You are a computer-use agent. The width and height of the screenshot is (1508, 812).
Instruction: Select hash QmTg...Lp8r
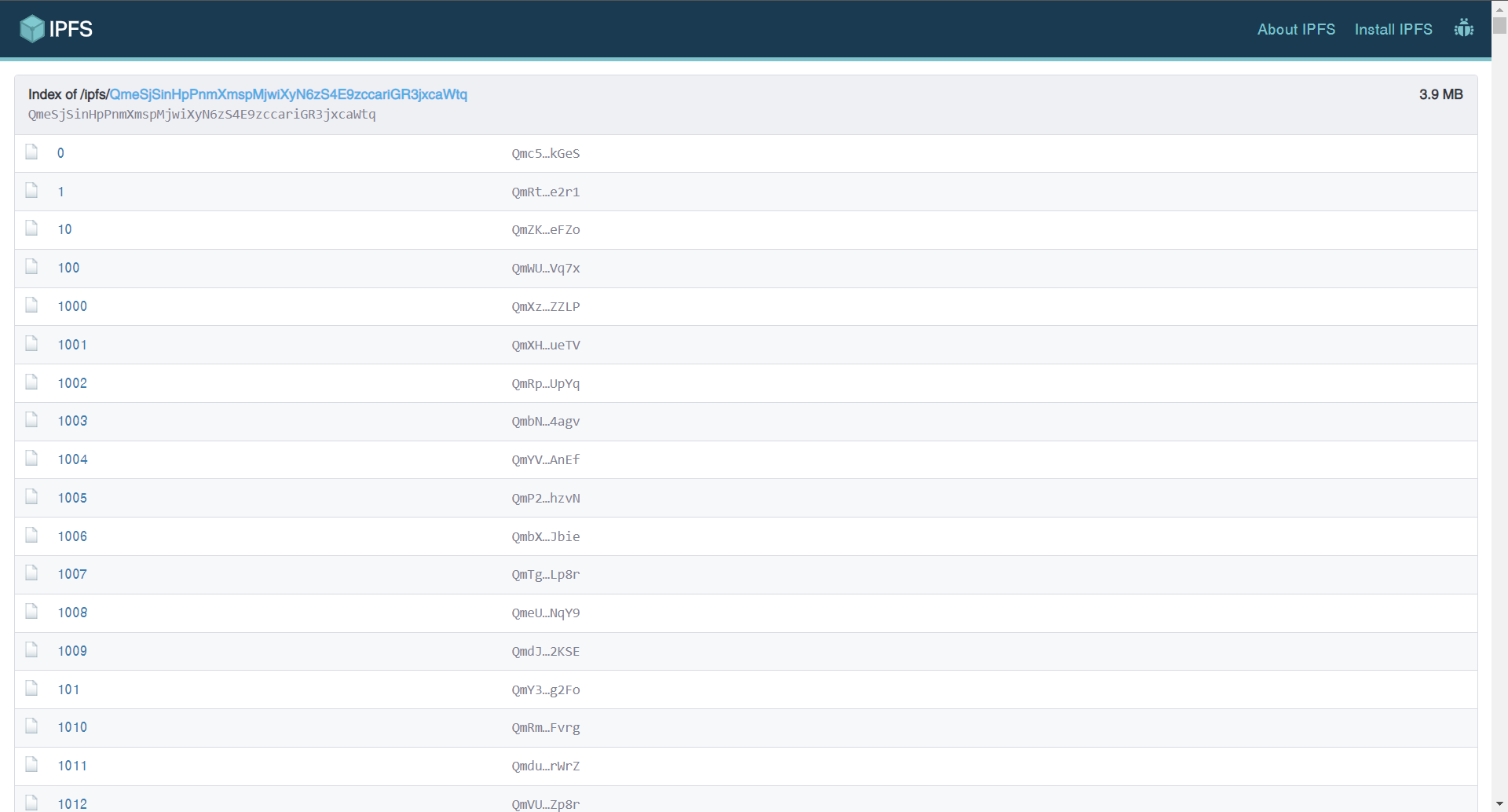click(546, 574)
